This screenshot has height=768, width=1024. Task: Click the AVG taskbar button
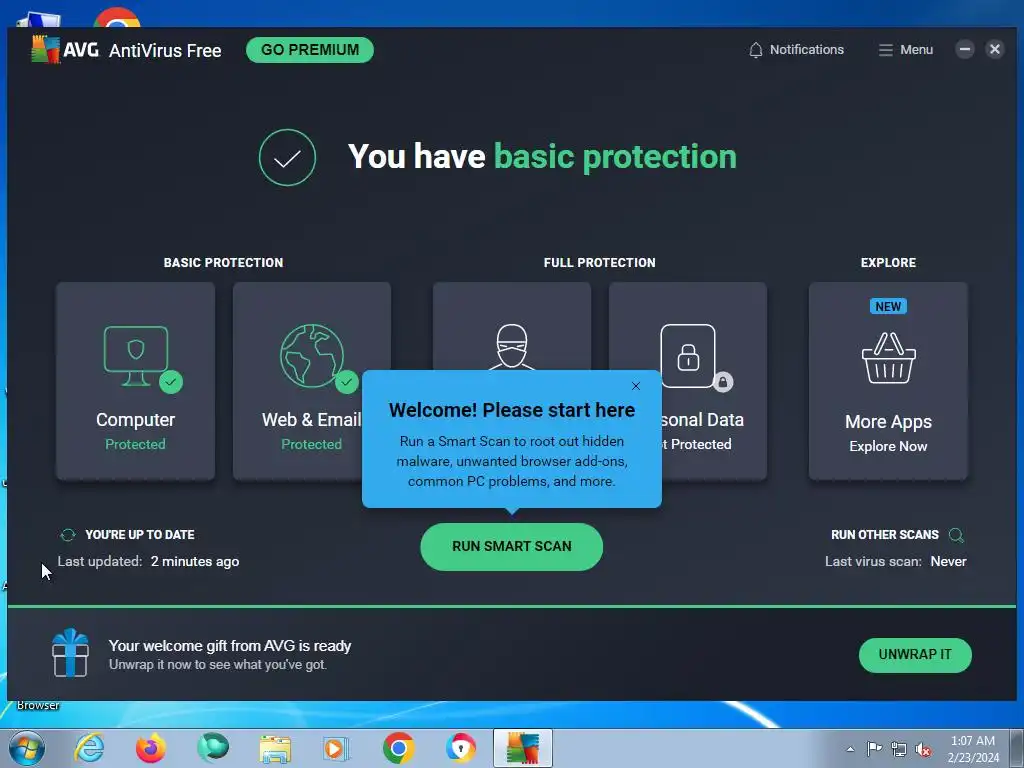[522, 748]
